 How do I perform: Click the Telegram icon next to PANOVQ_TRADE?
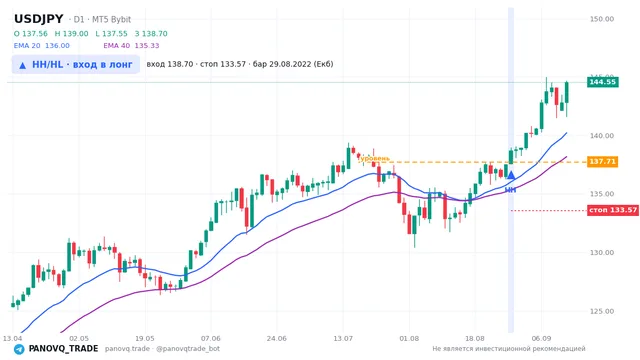19,349
